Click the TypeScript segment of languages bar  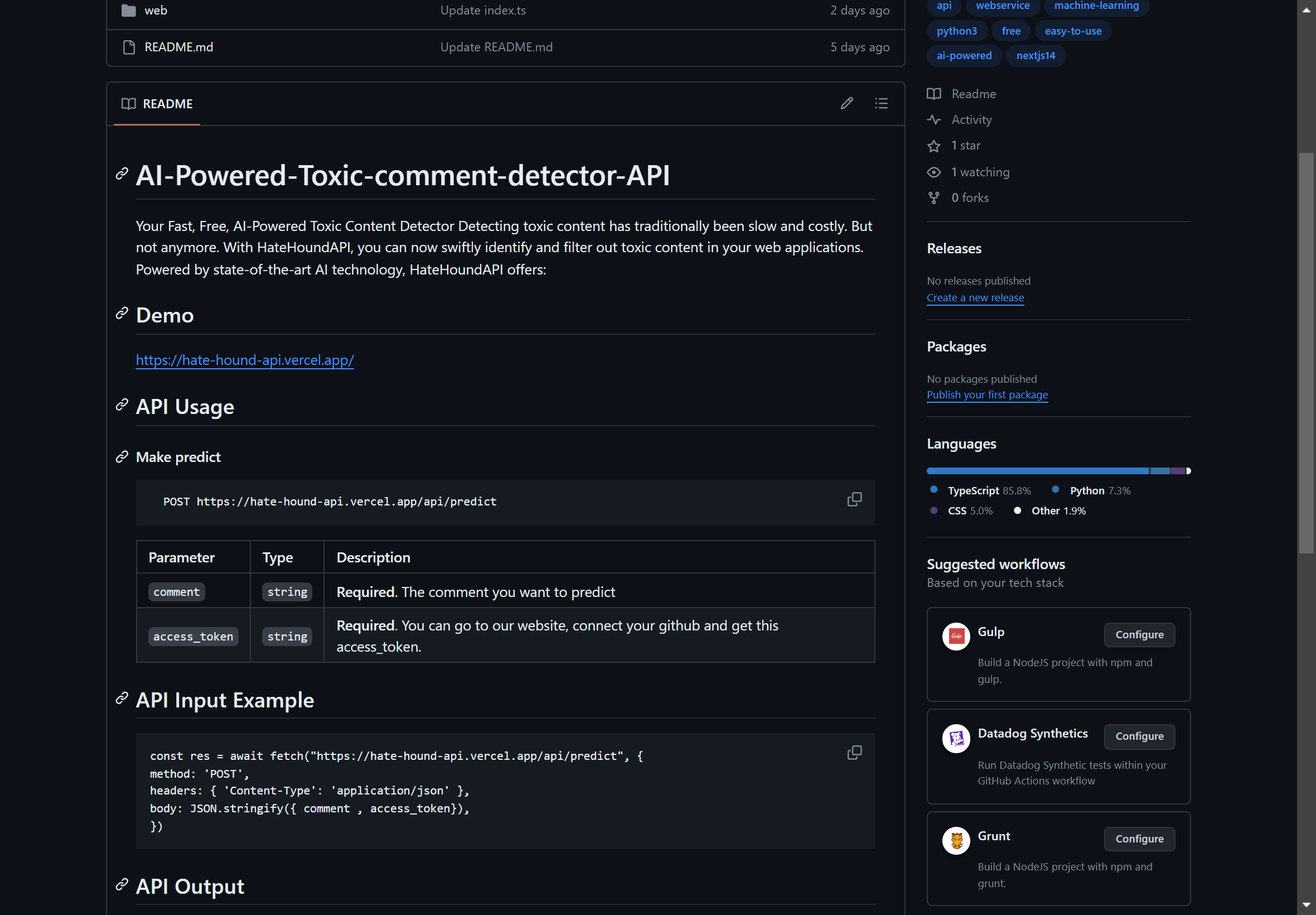tap(1037, 471)
